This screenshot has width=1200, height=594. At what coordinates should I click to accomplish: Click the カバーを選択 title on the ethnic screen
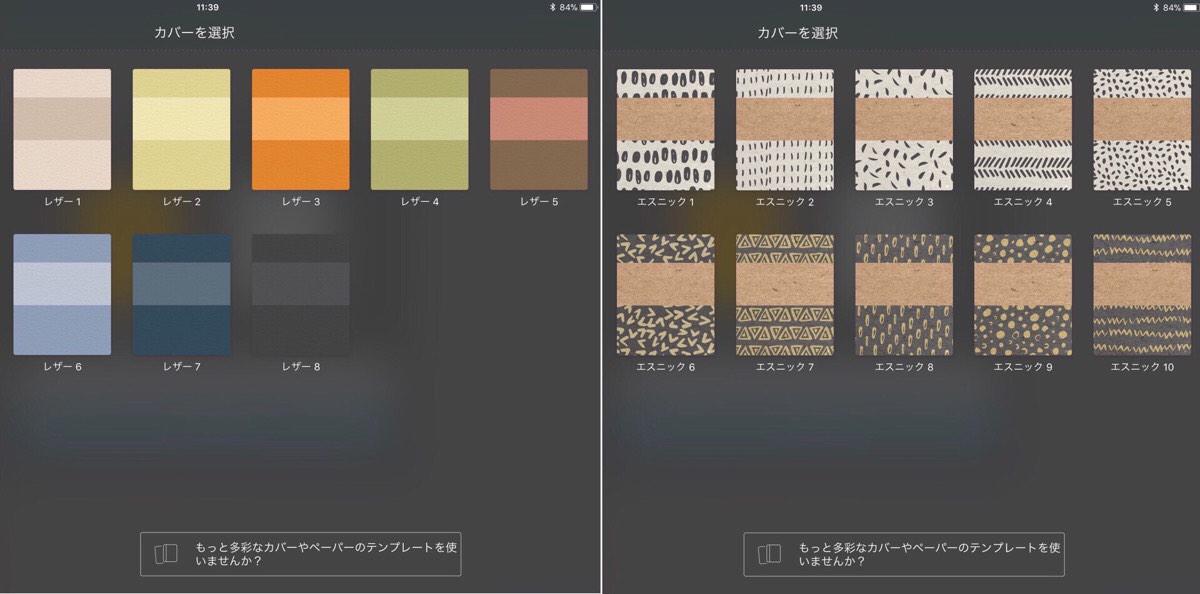coord(798,33)
